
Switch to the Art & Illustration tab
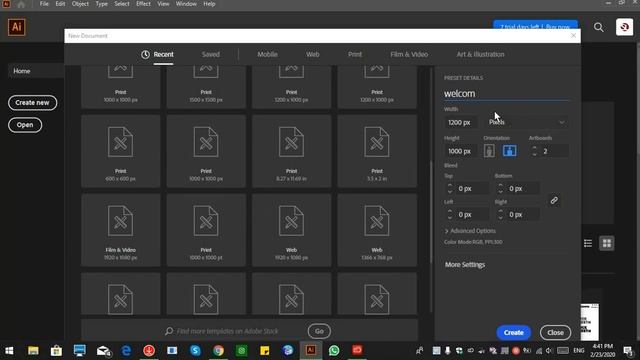480,54
